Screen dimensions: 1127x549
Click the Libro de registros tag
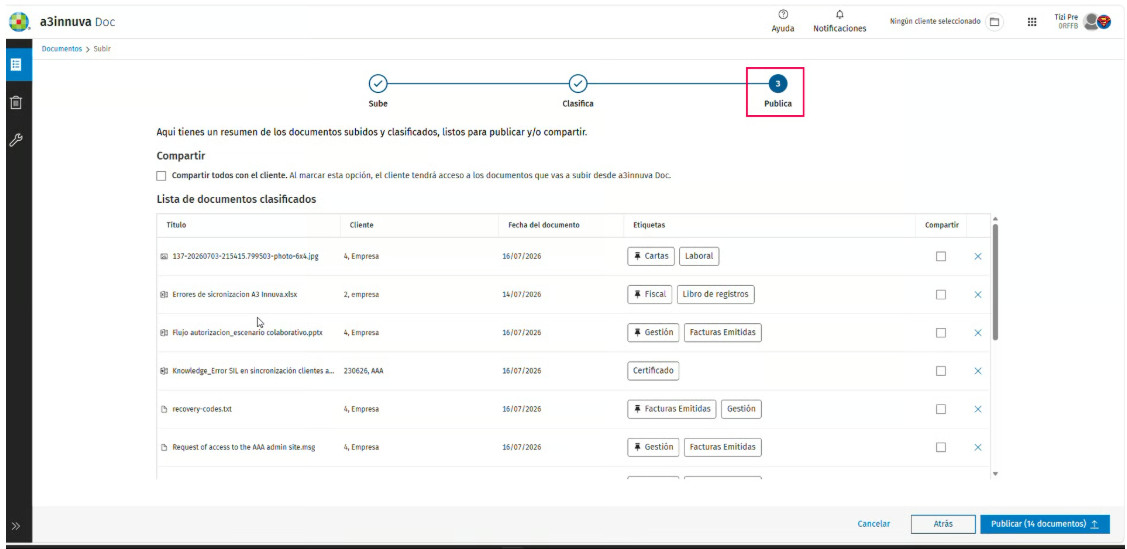(716, 294)
